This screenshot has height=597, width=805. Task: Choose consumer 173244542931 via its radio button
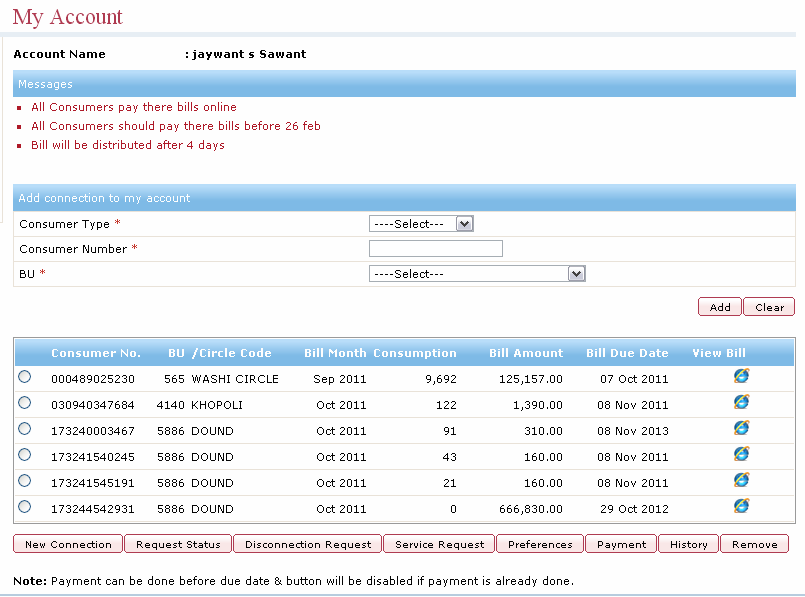click(24, 505)
